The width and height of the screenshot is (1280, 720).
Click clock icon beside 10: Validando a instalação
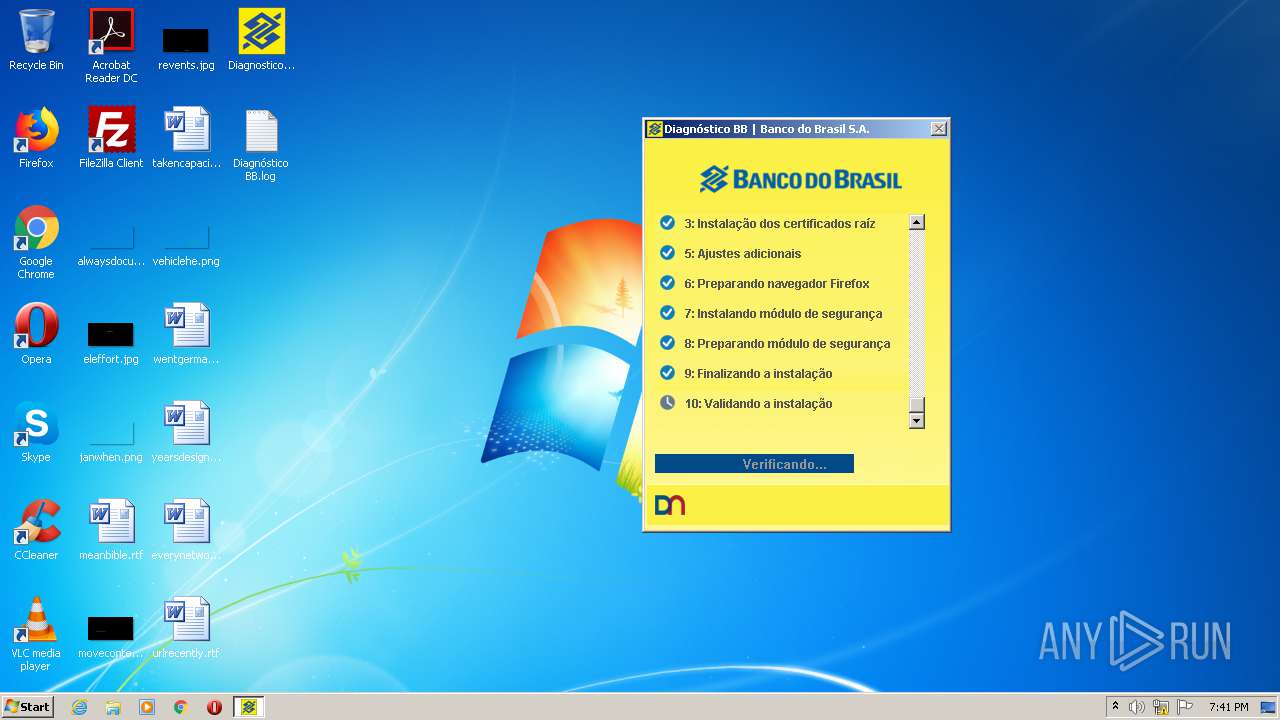(x=667, y=403)
